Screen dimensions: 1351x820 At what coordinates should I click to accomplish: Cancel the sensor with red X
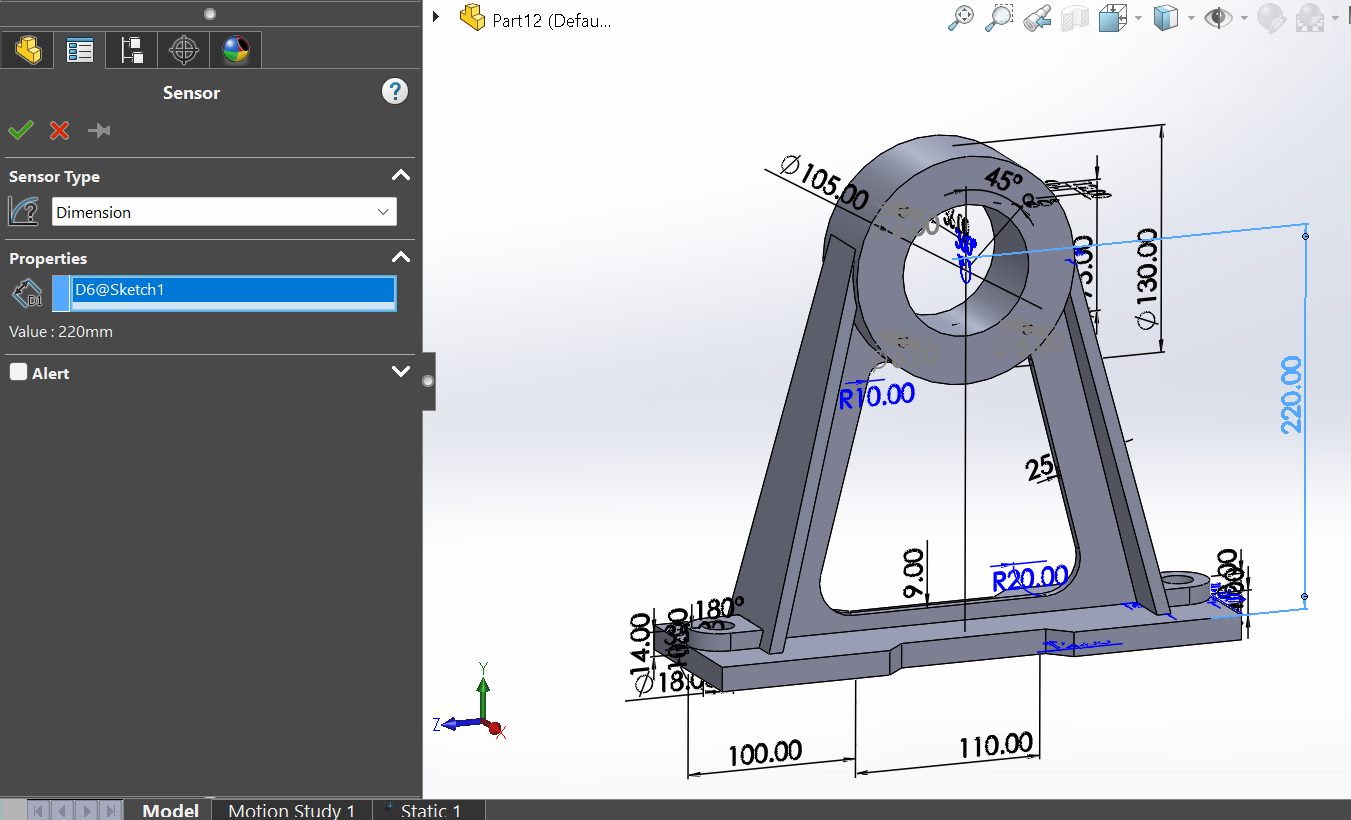coord(60,131)
